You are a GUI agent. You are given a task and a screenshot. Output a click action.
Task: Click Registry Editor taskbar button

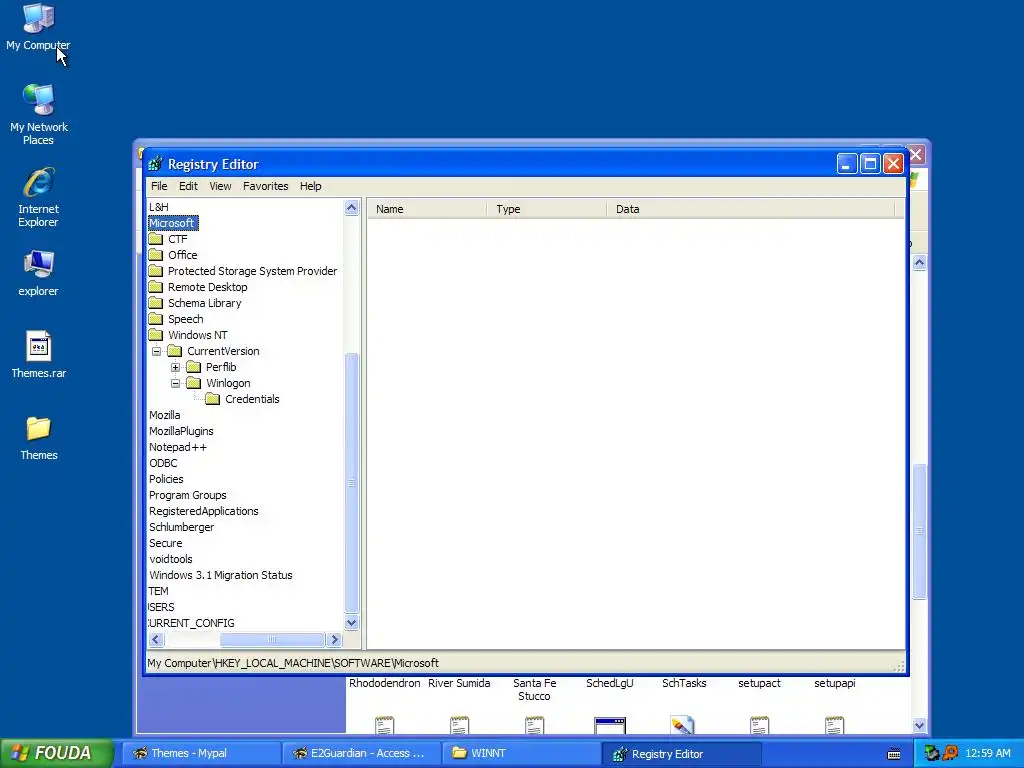[681, 754]
